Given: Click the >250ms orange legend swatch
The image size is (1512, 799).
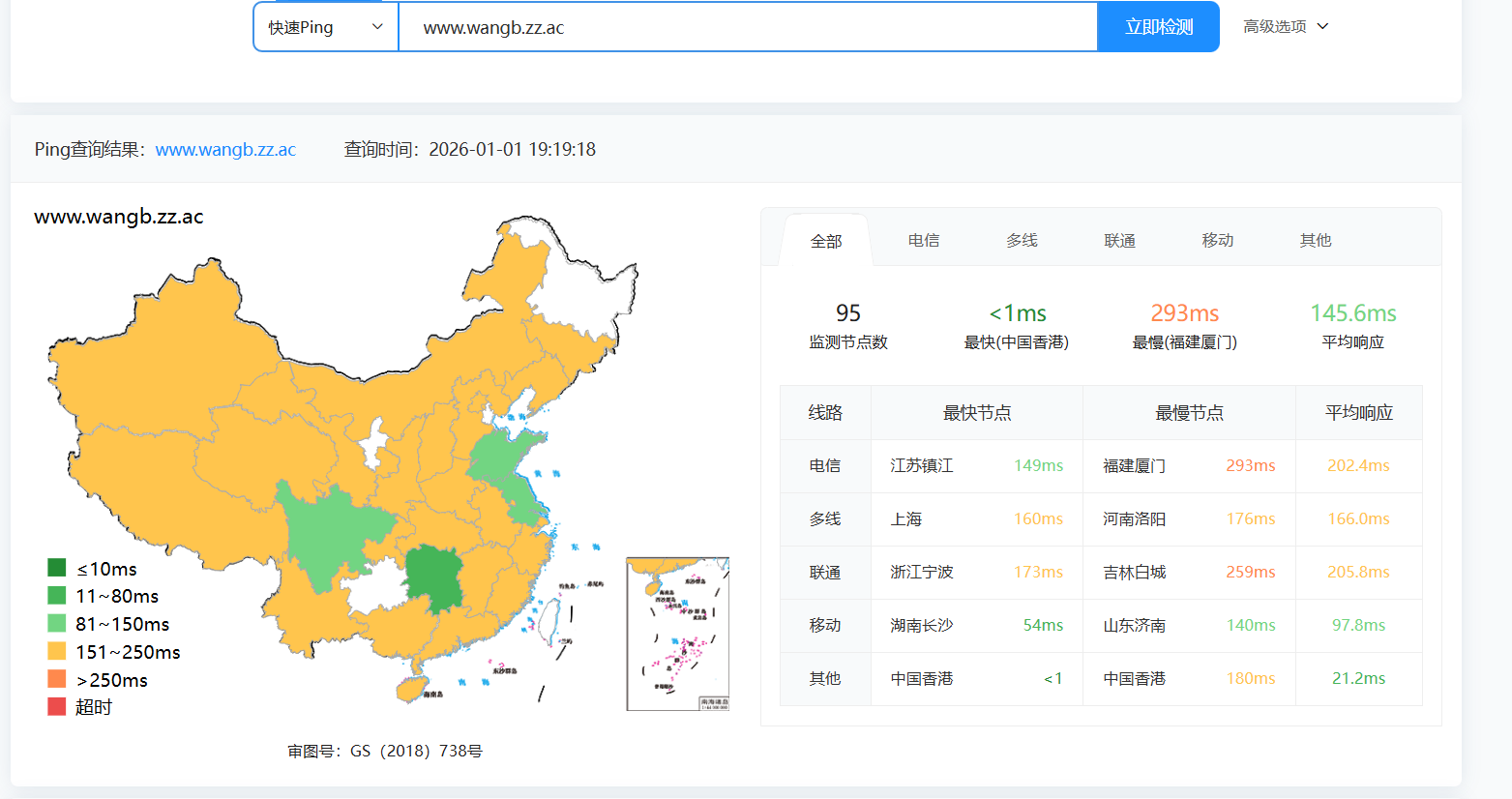Looking at the screenshot, I should point(57,680).
